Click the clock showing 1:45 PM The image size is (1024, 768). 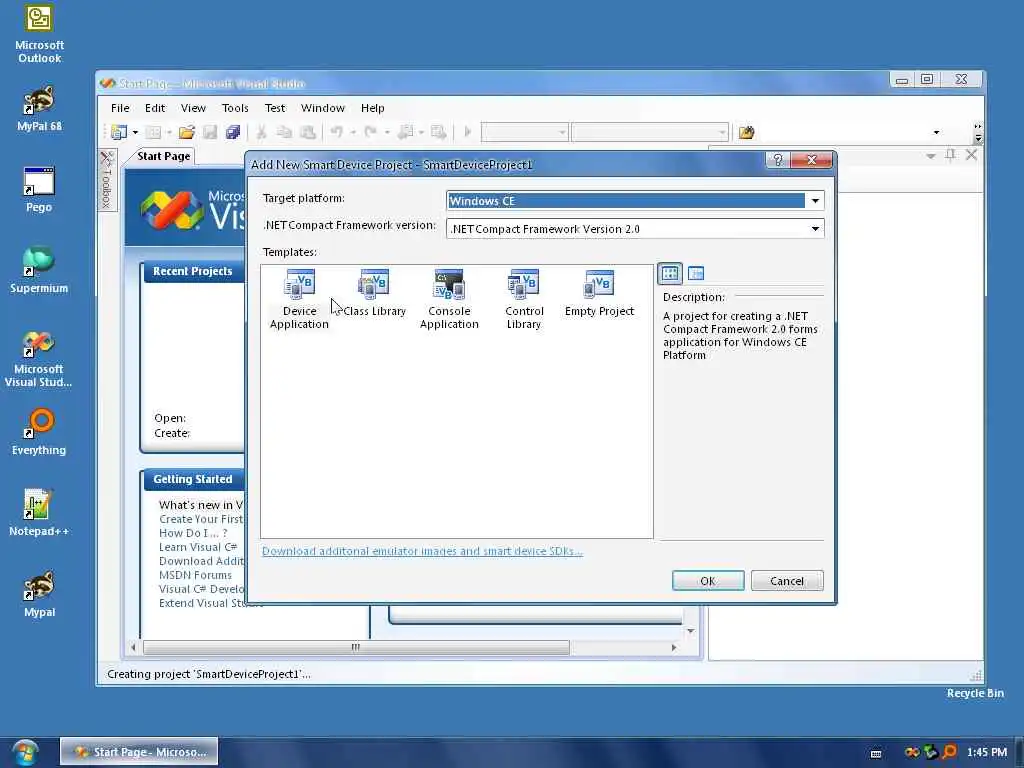(987, 752)
